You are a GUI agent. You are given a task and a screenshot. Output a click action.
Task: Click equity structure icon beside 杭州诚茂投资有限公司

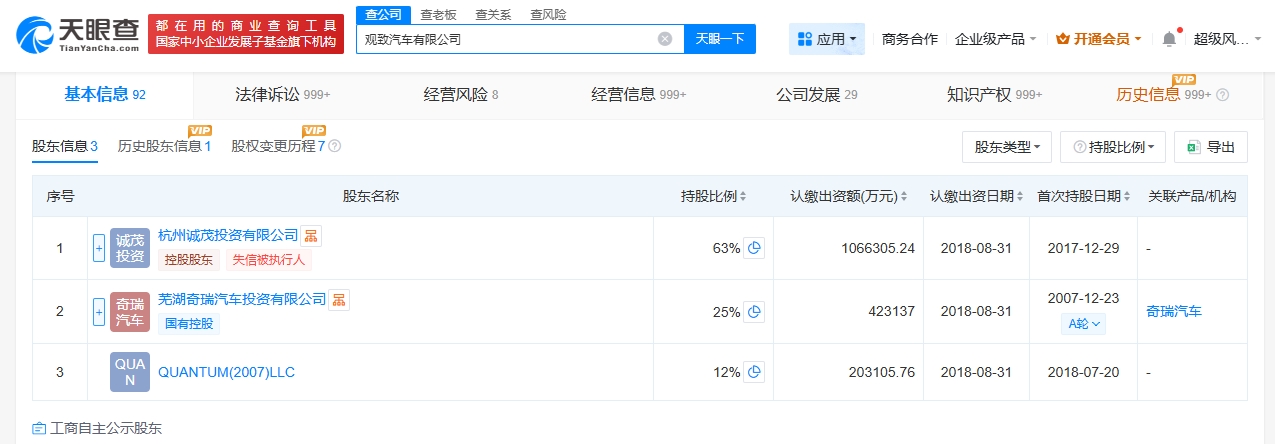click(312, 236)
